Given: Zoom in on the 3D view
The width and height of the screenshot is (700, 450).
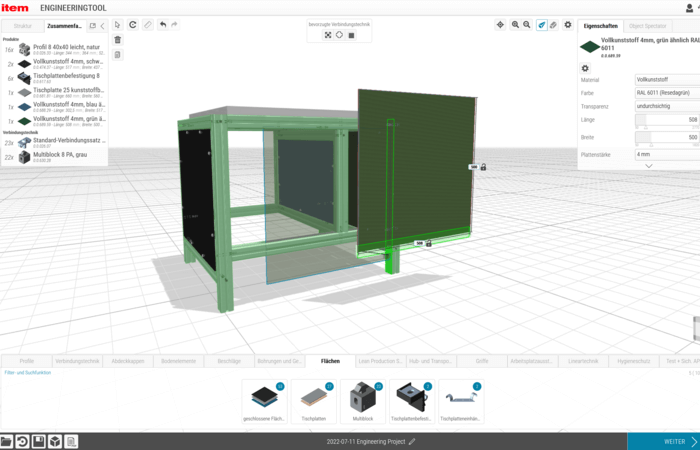Looking at the screenshot, I should tap(515, 24).
